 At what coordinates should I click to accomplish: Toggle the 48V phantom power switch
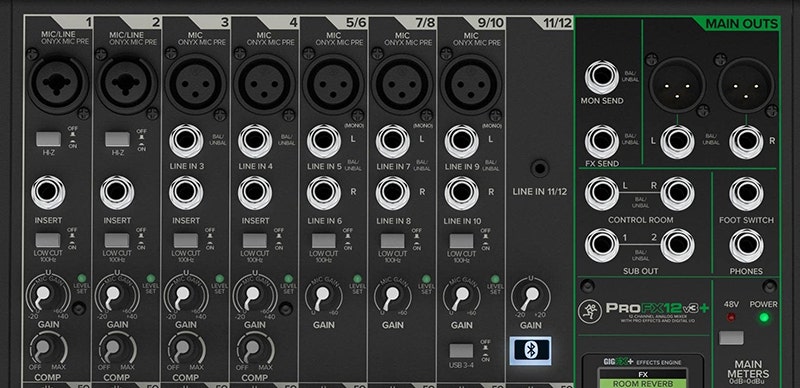(x=731, y=337)
